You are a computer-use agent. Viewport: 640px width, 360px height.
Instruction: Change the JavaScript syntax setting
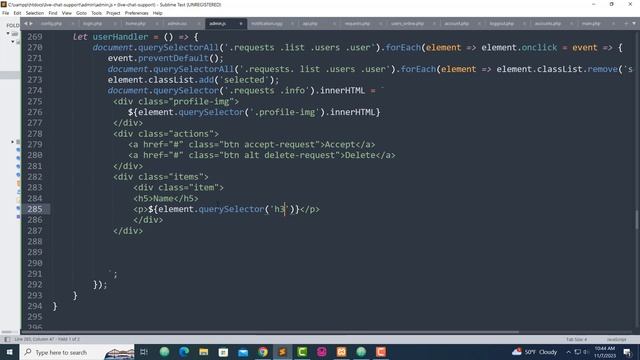click(x=616, y=340)
